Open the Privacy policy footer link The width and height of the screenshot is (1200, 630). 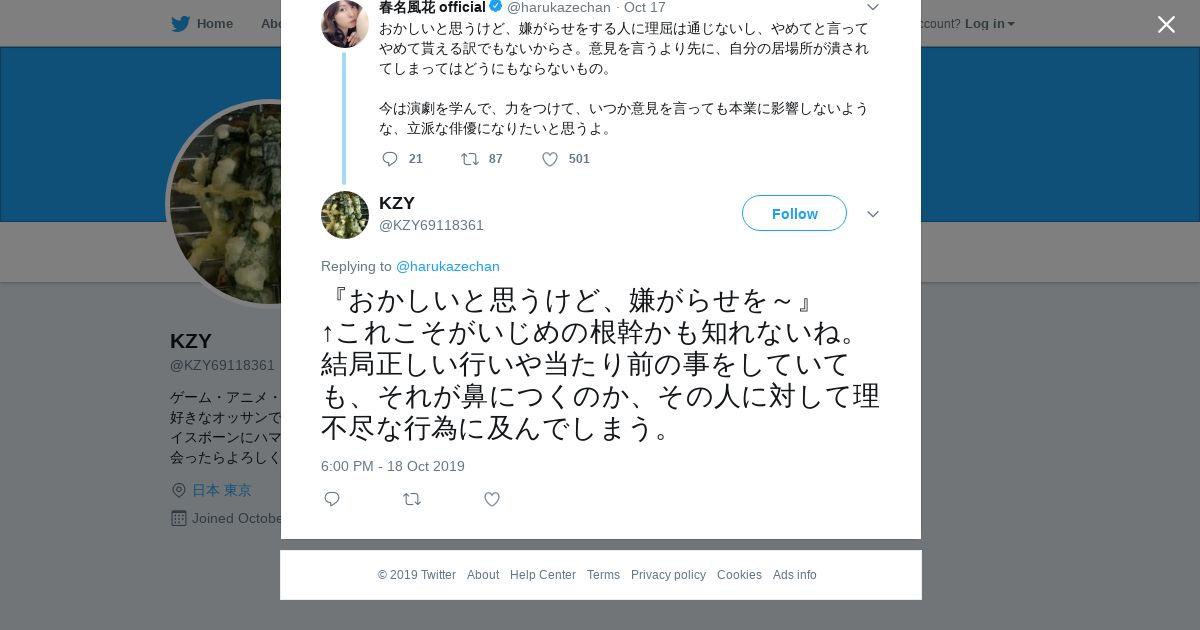pyautogui.click(x=668, y=575)
